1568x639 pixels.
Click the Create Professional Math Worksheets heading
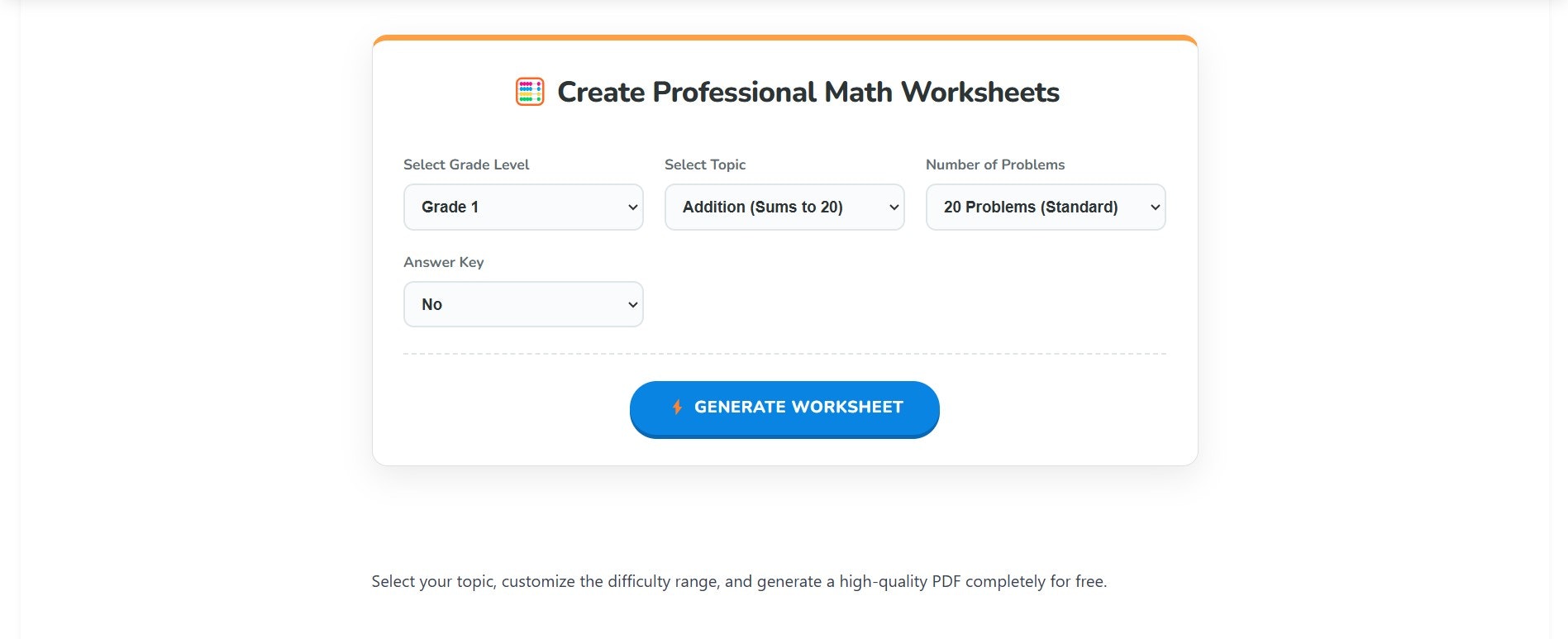click(x=808, y=92)
